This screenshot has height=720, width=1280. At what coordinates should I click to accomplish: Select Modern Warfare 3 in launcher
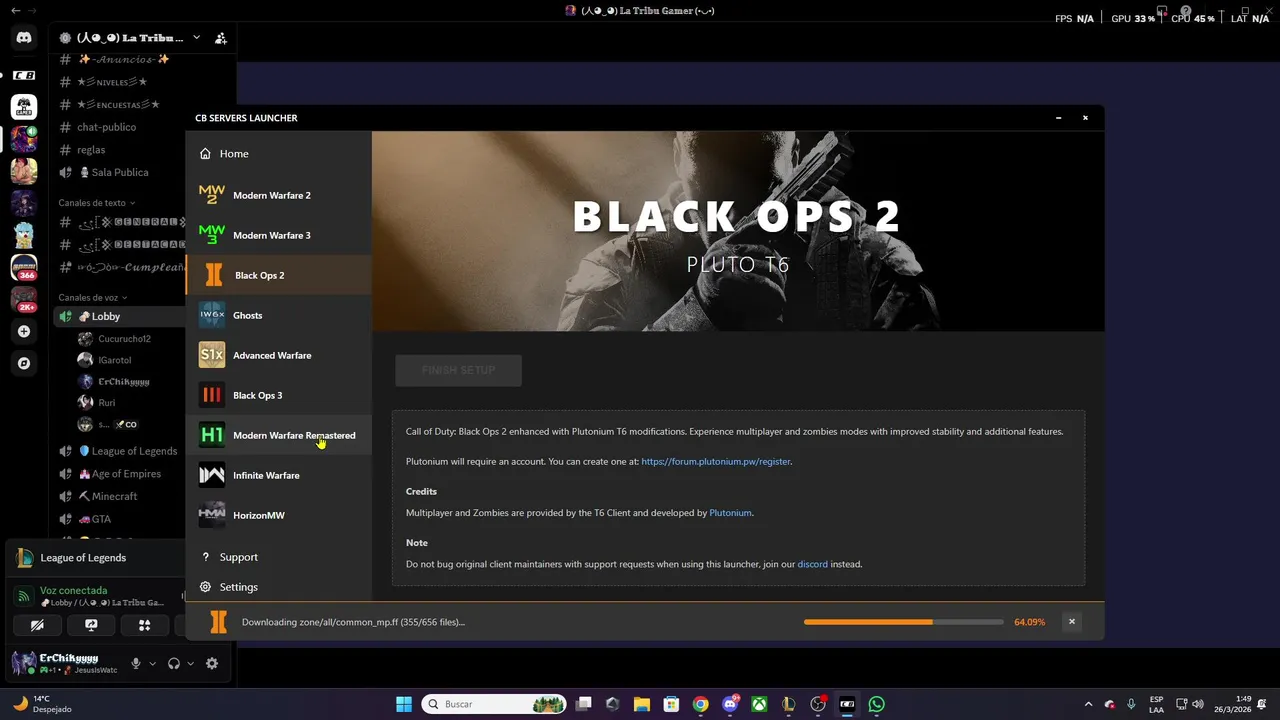(278, 235)
